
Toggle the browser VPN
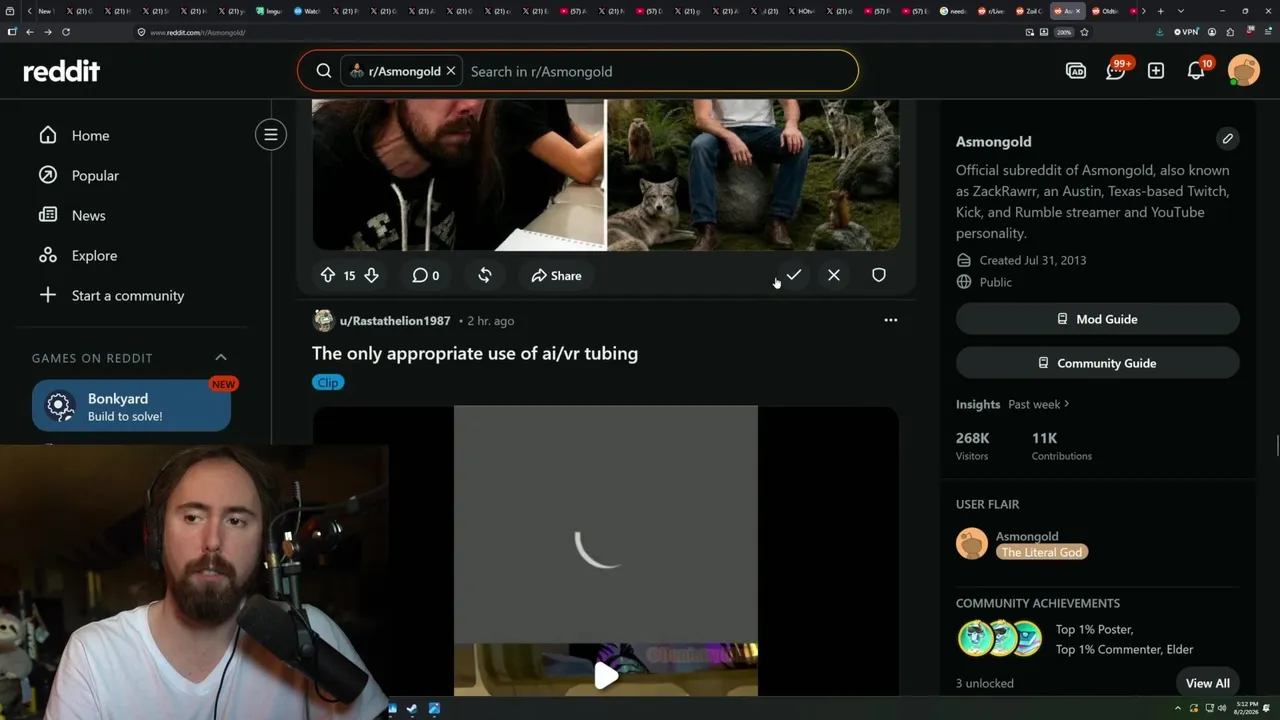(1186, 32)
